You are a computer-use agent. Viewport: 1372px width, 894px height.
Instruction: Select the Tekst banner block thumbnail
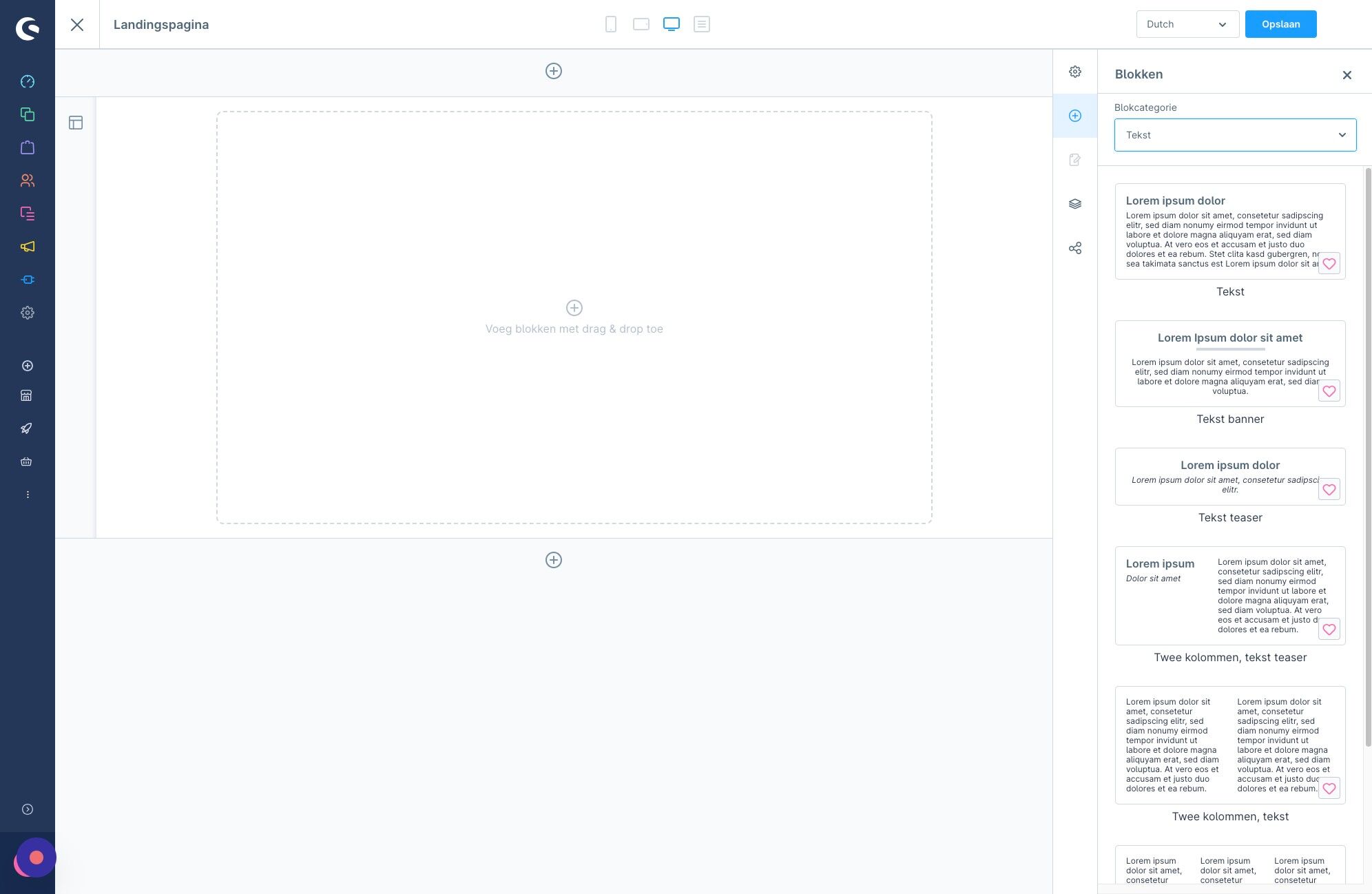[x=1230, y=364]
